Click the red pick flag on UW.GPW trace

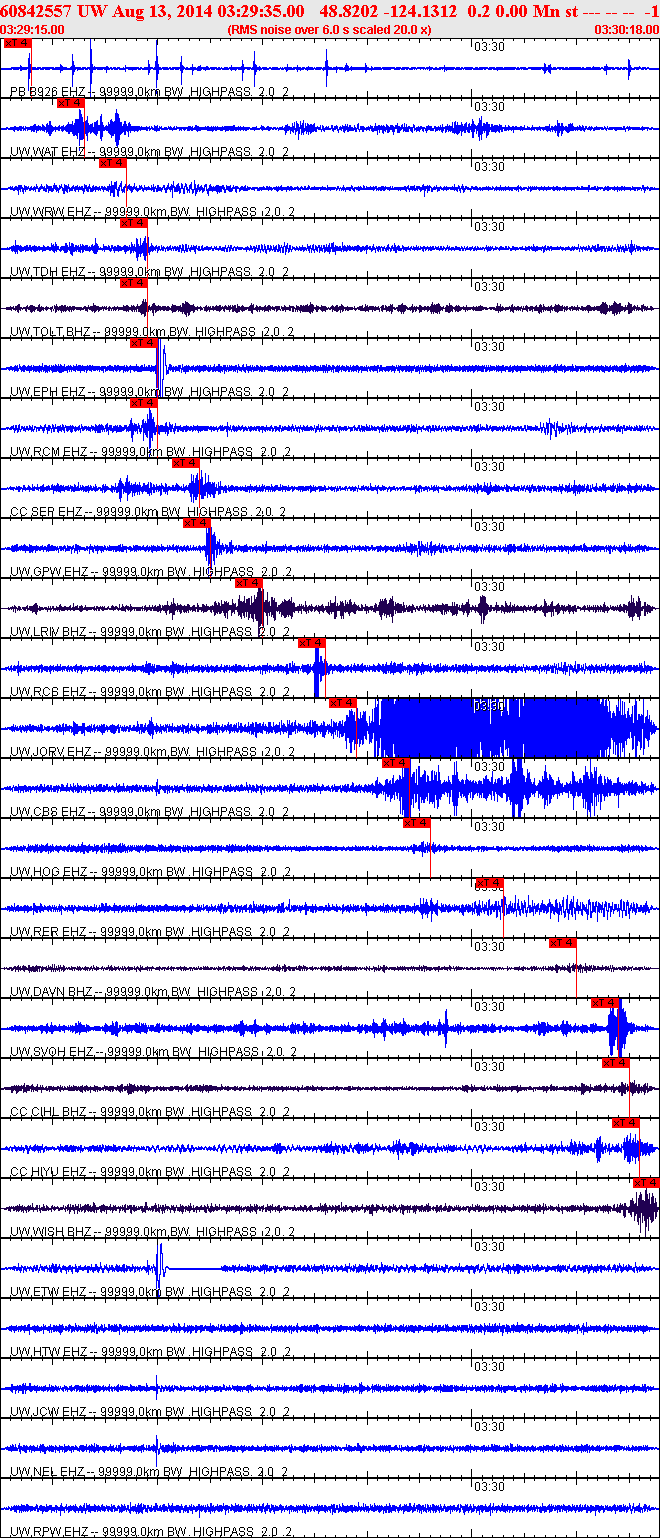click(196, 522)
